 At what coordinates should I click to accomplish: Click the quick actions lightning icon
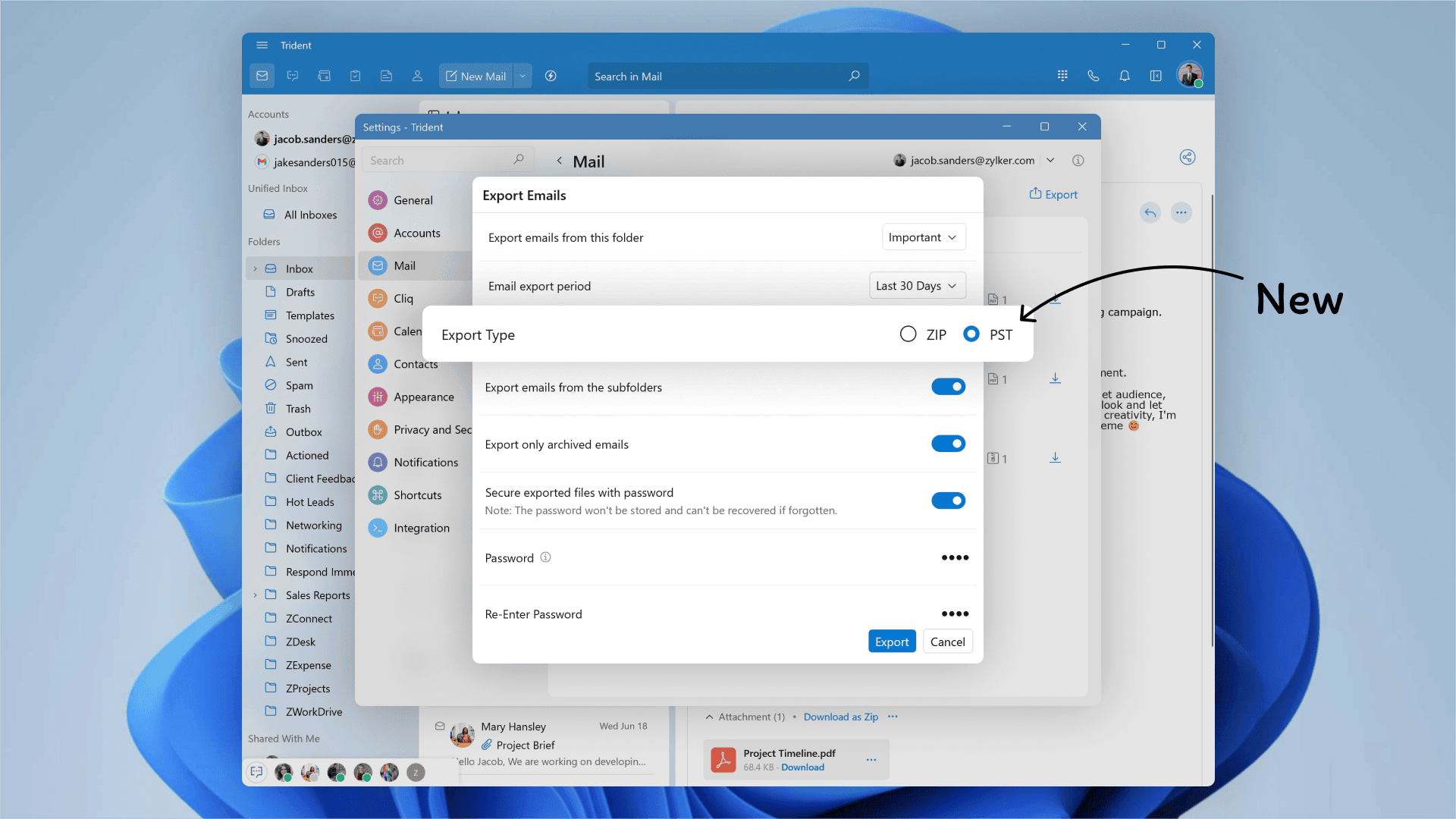[x=551, y=76]
